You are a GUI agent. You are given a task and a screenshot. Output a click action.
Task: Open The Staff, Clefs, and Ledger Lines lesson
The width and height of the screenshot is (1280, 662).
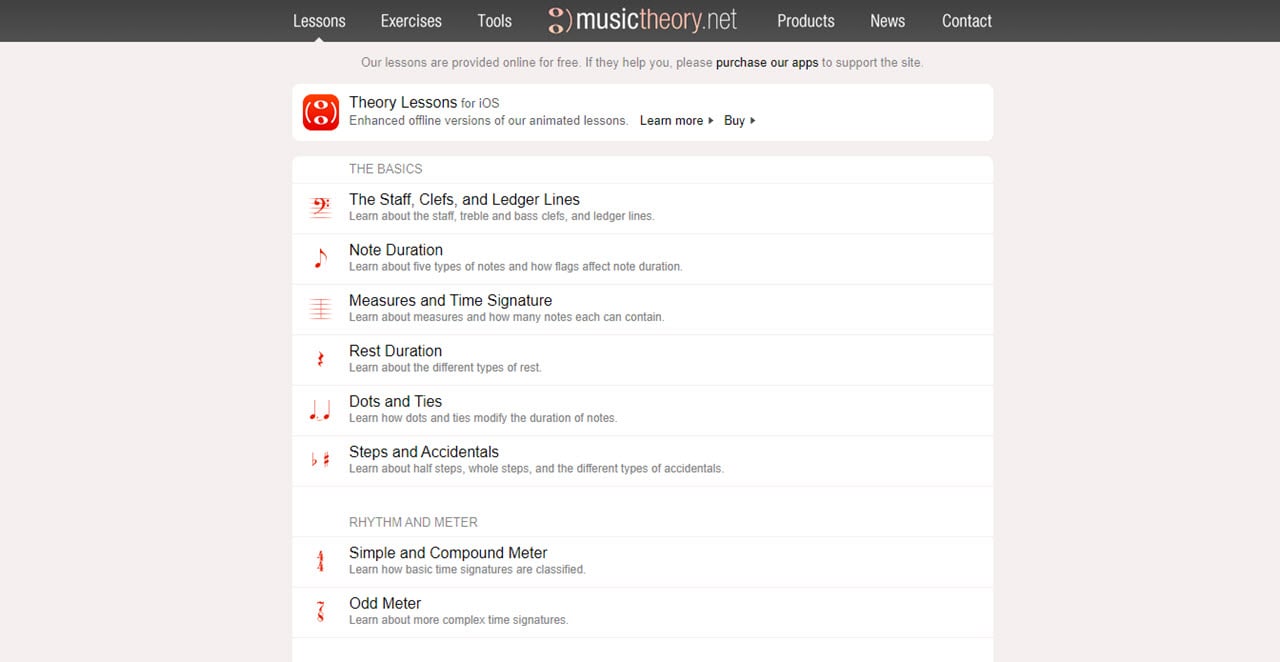tap(643, 209)
